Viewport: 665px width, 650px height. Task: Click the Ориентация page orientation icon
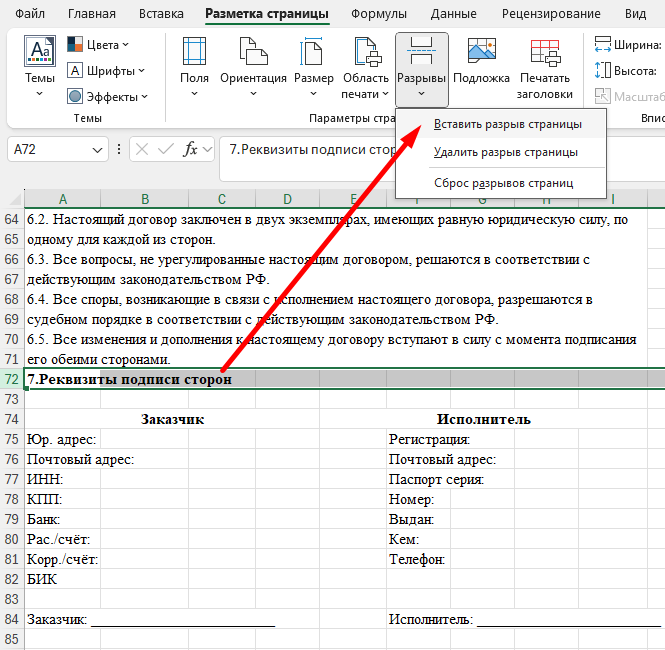pyautogui.click(x=253, y=51)
